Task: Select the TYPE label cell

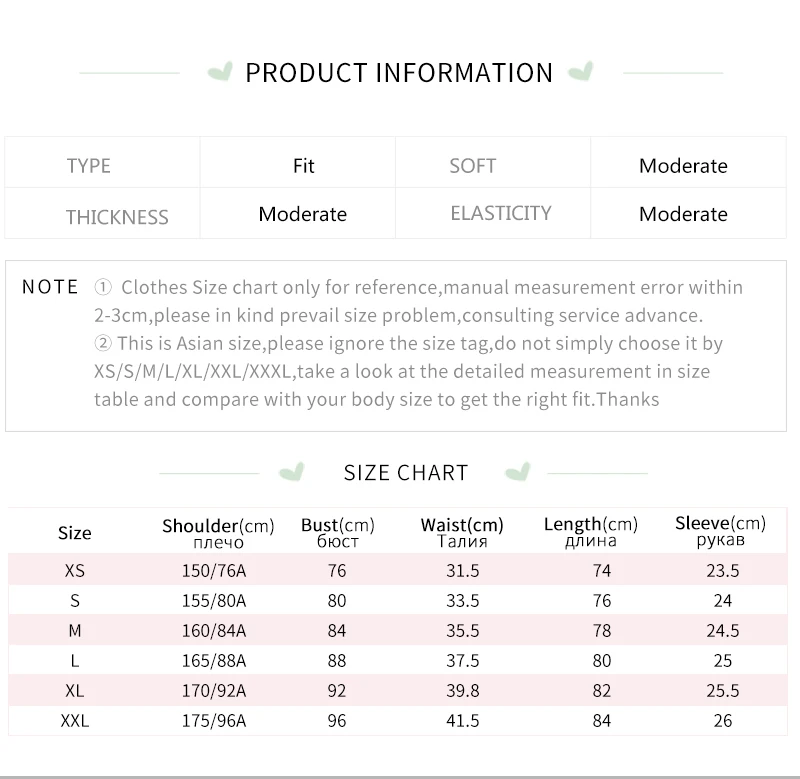Action: coord(89,166)
